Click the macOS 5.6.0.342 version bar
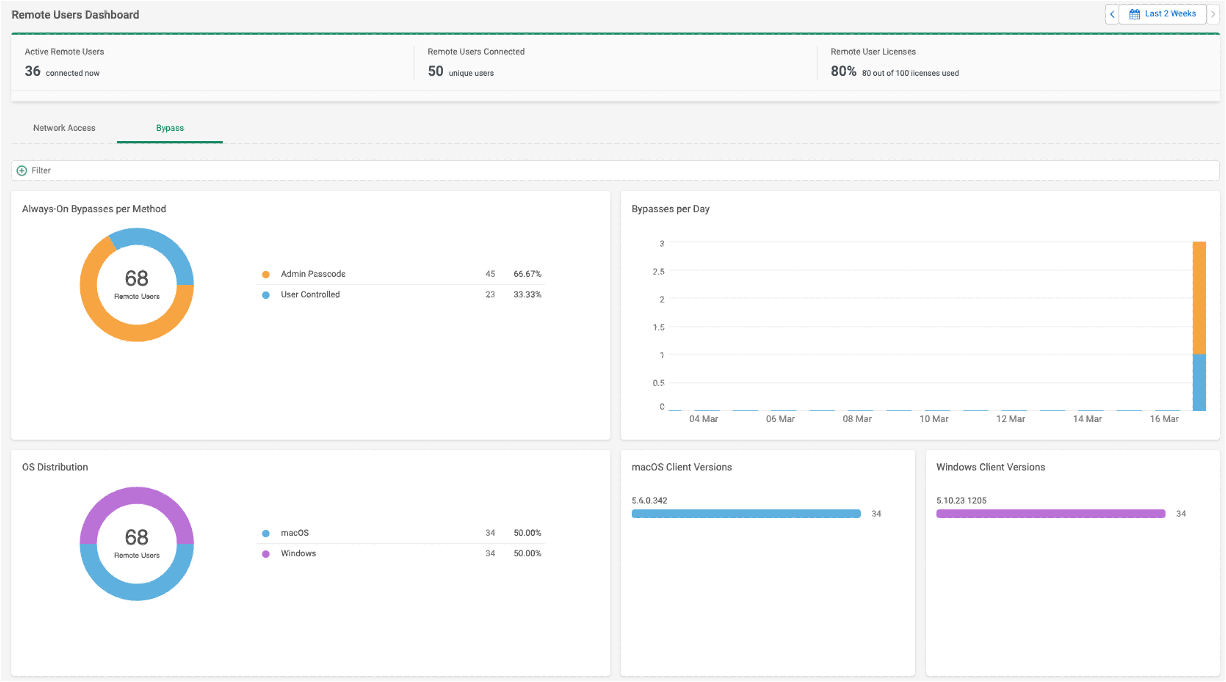 pos(746,514)
